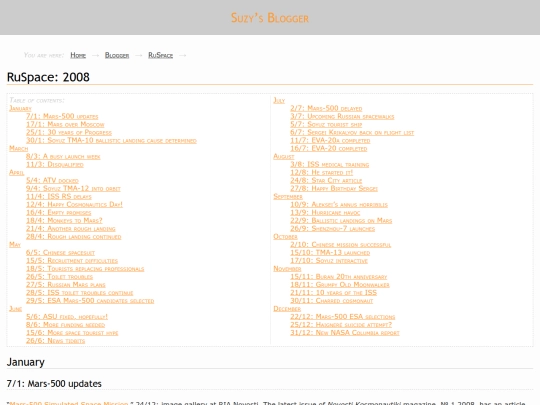
Task: Open 21/4: Another rough landing
Action: [71, 228]
